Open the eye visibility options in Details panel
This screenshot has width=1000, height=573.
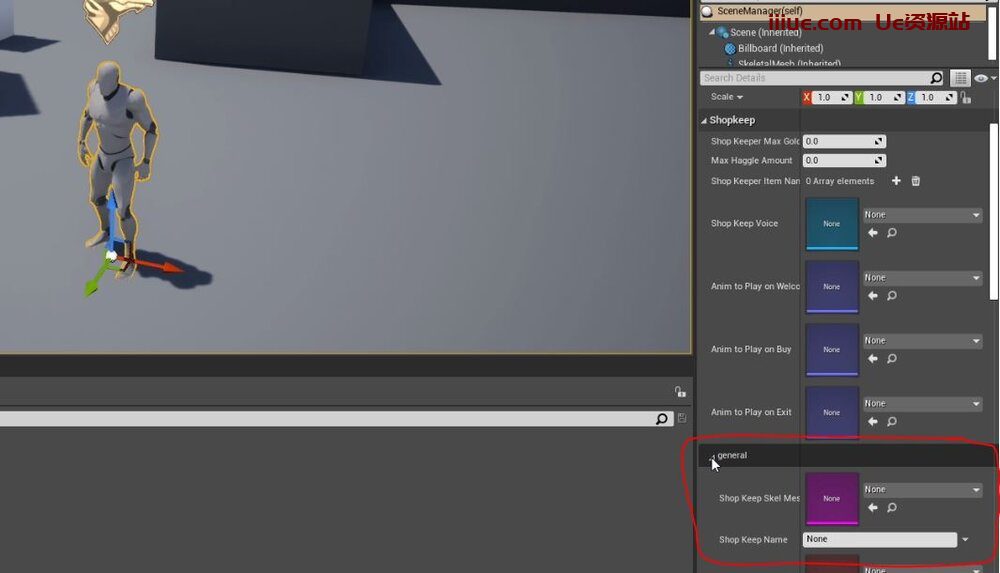[x=983, y=78]
